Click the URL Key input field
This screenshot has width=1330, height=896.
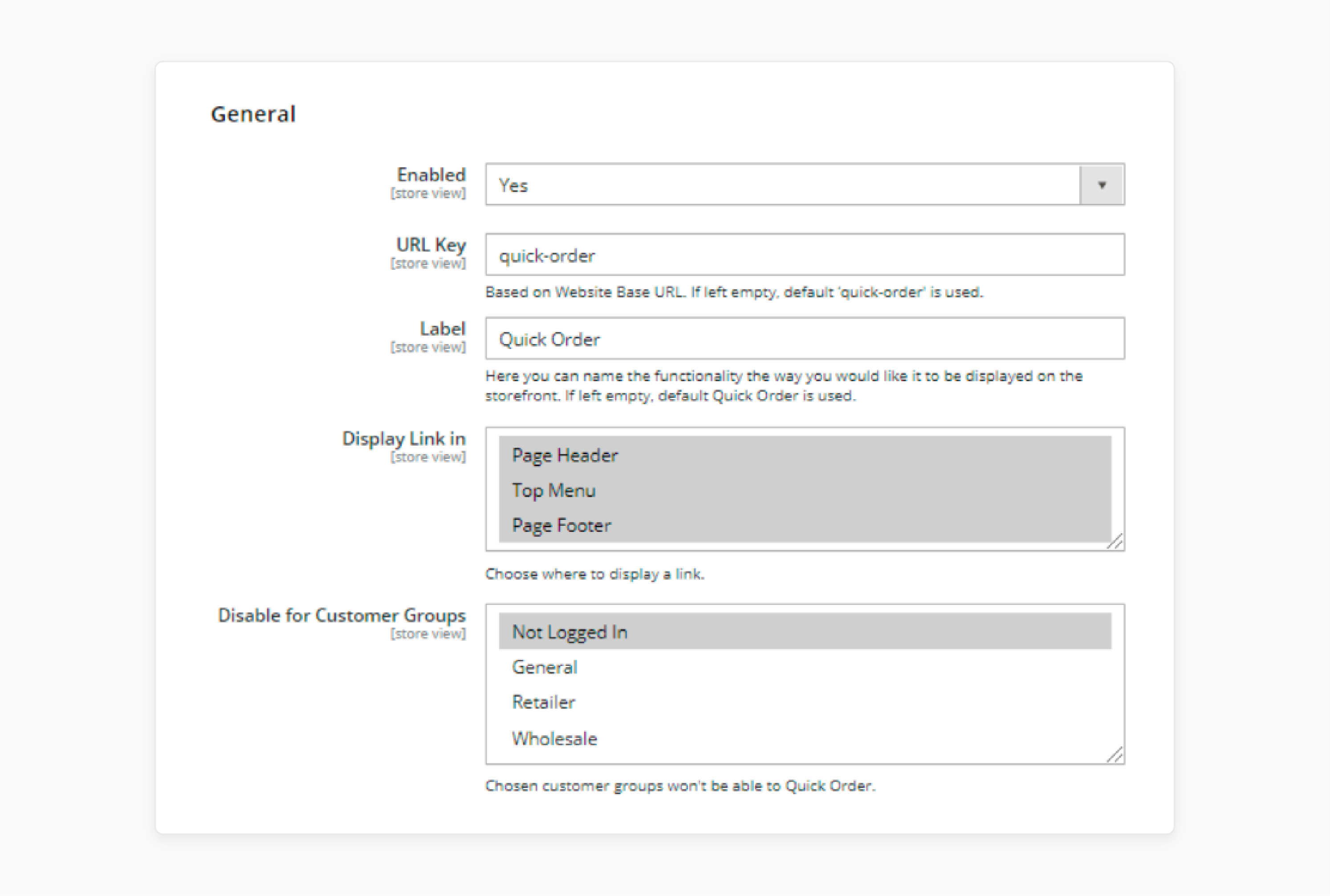805,255
